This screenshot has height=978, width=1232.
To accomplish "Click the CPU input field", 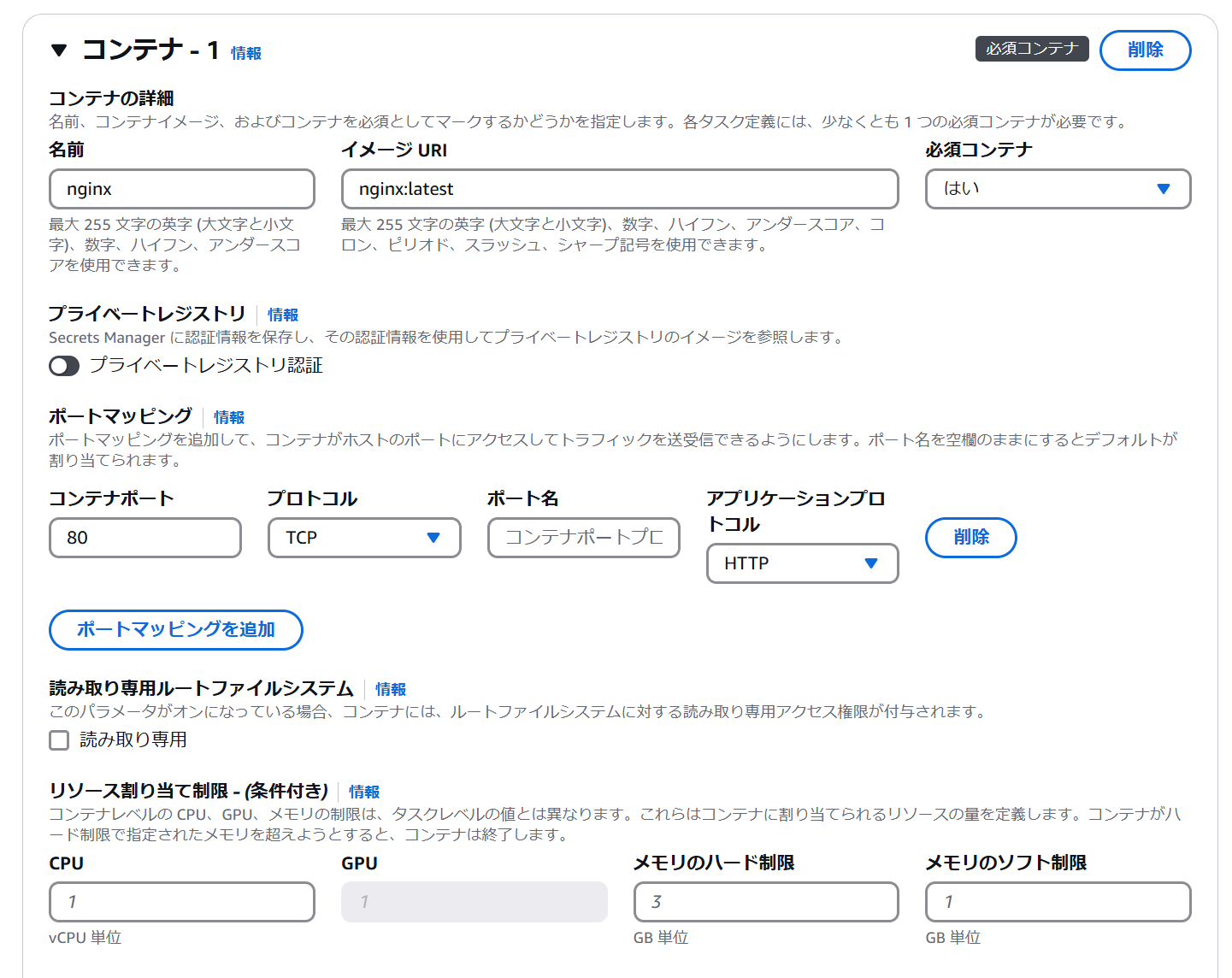I will coord(182,902).
